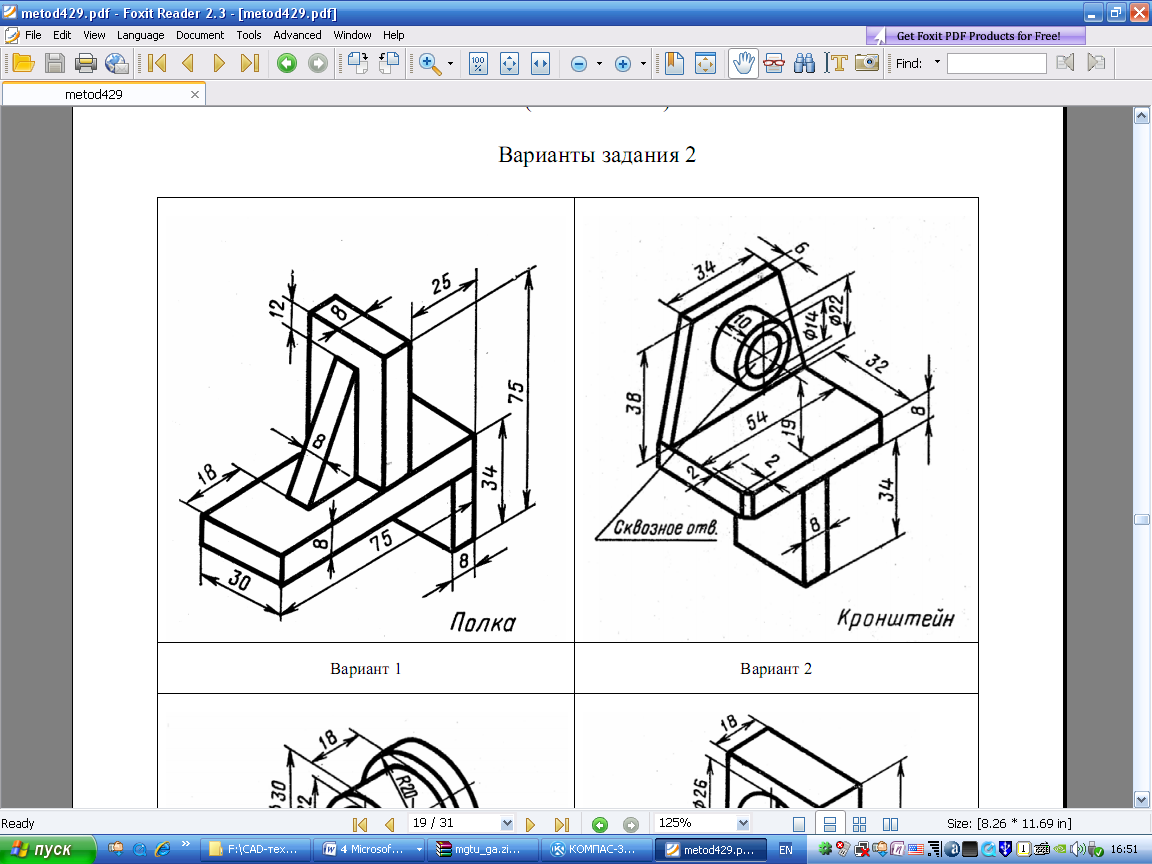Click the пуск Start button
Image resolution: width=1152 pixels, height=864 pixels.
pos(48,849)
